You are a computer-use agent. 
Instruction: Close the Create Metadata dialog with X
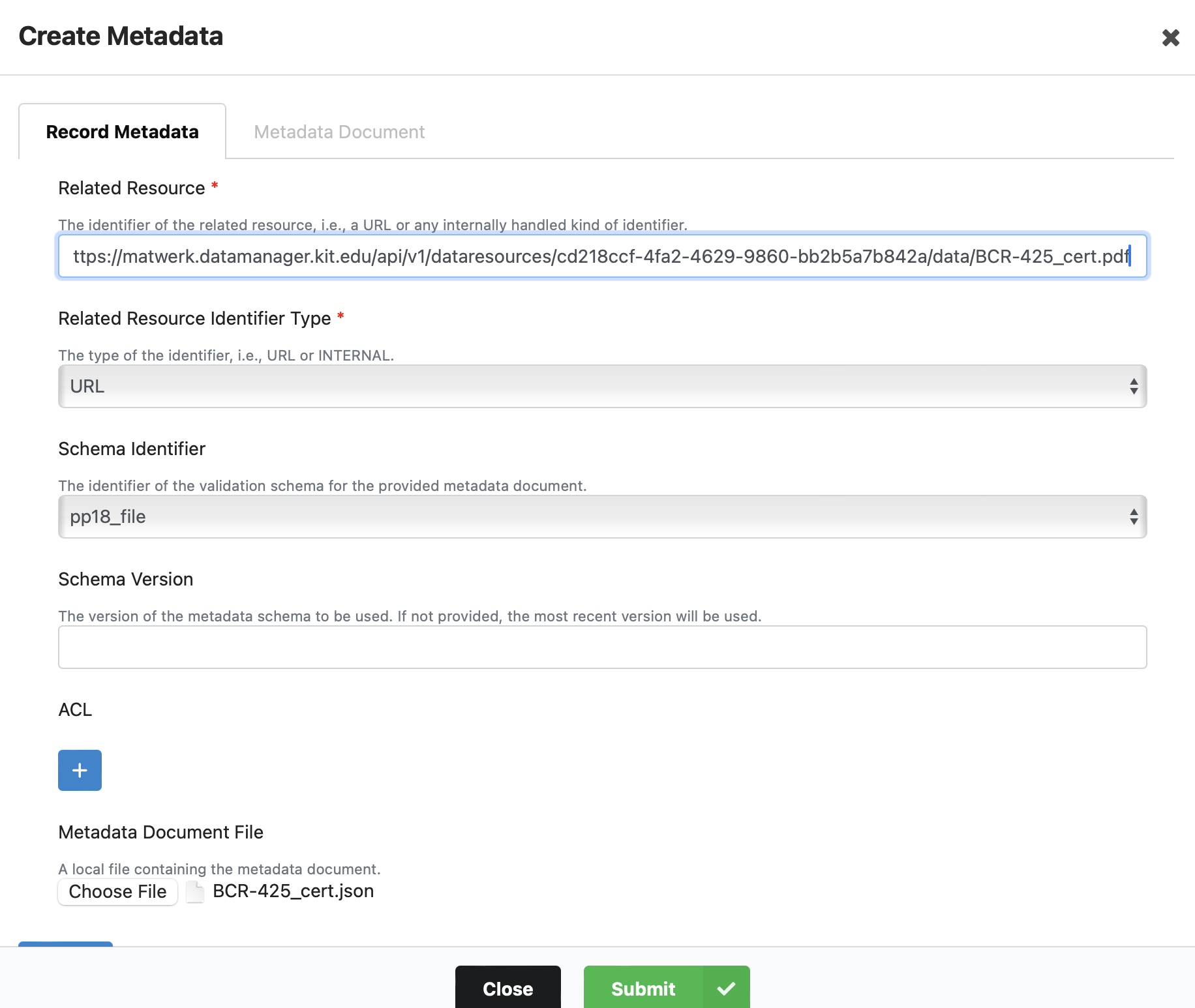(1170, 38)
